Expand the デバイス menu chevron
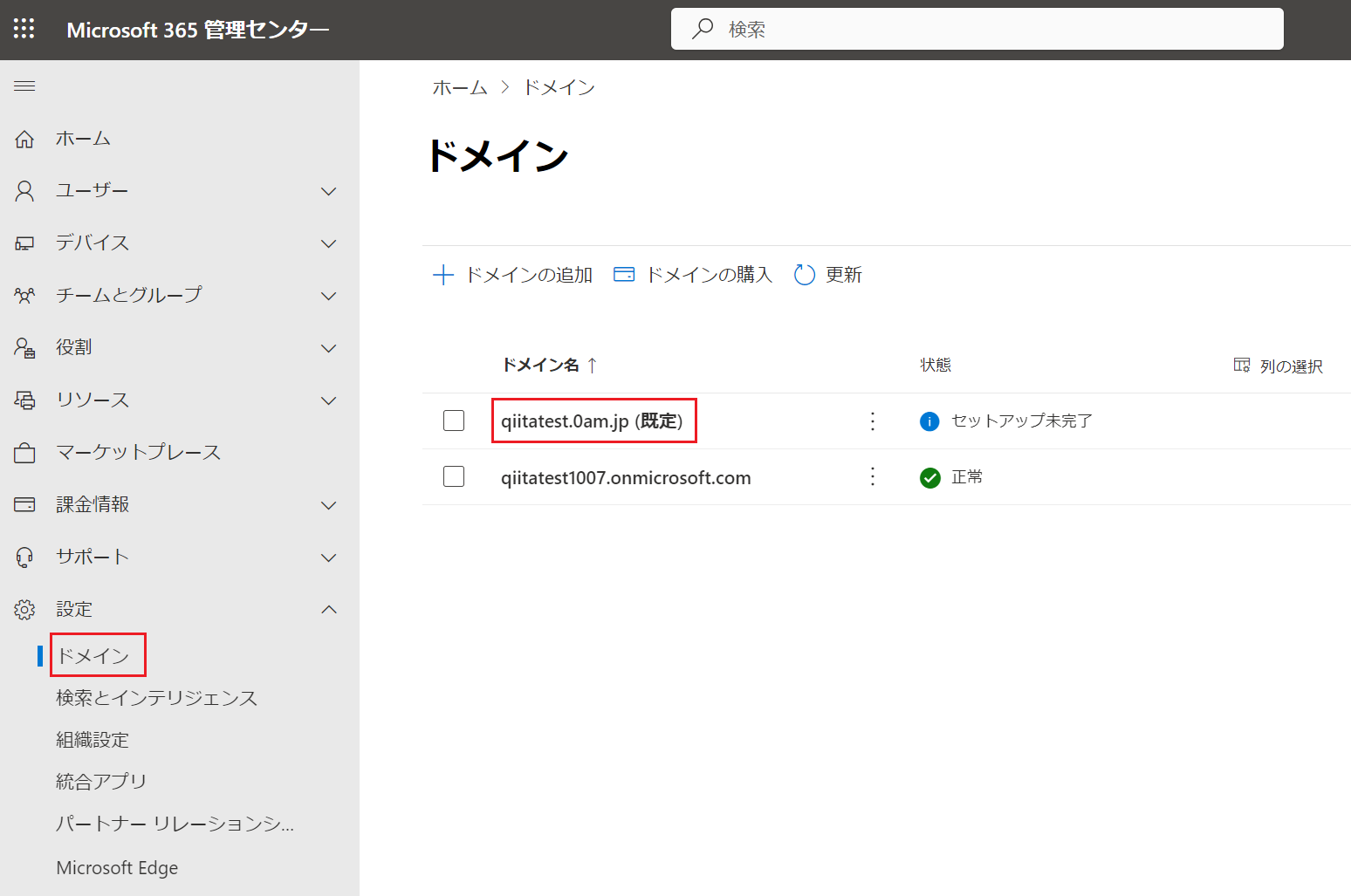This screenshot has height=896, width=1351. pos(329,243)
